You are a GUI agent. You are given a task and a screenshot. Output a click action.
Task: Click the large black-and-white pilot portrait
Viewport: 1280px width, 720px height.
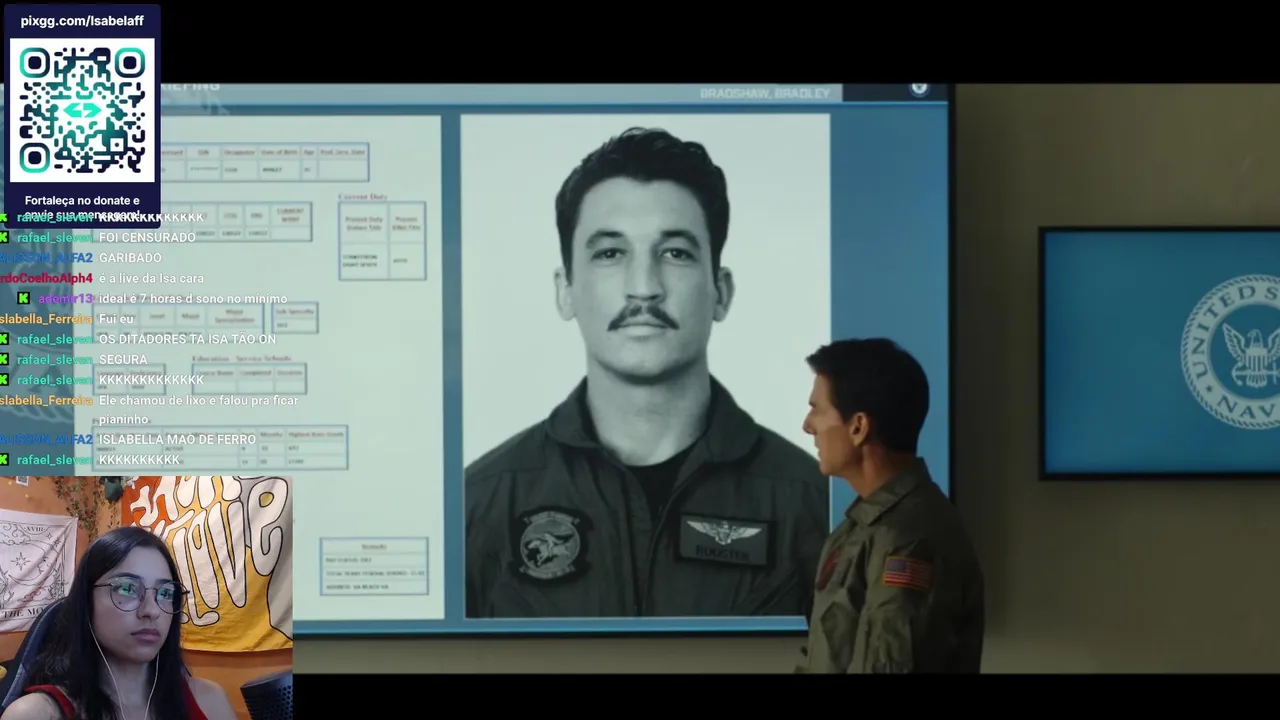(x=644, y=365)
